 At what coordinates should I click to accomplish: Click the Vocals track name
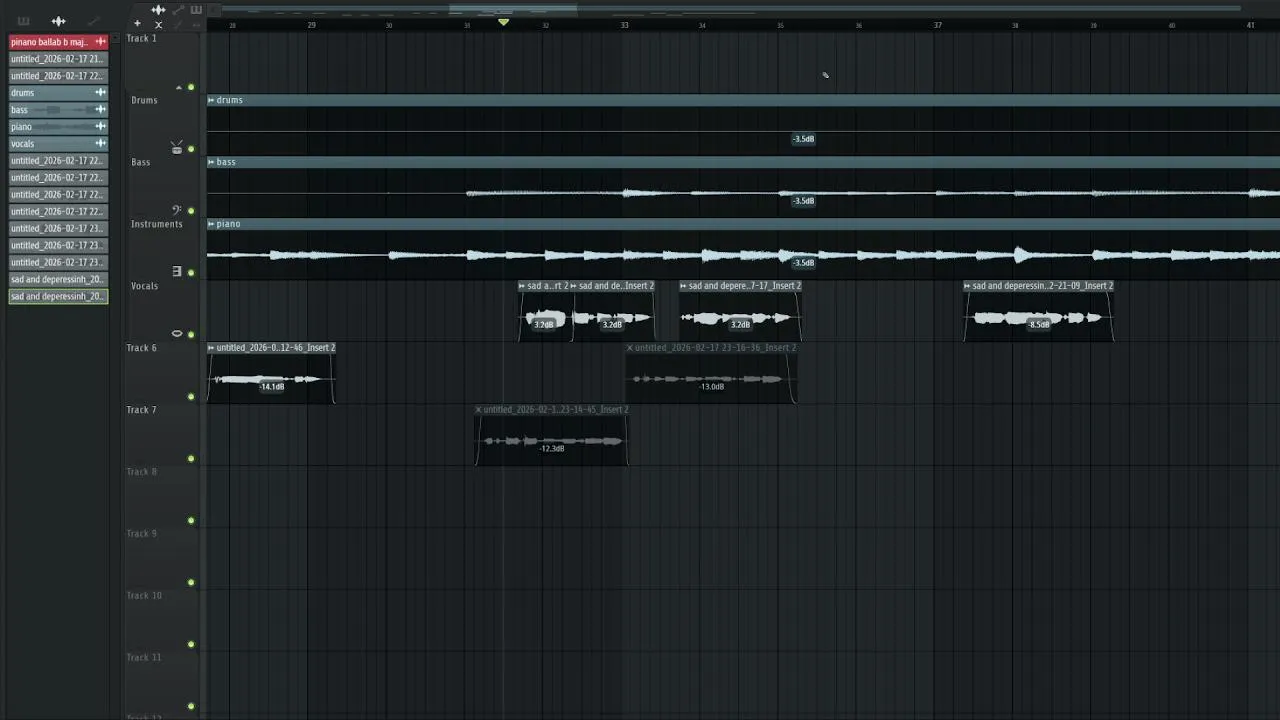[144, 286]
